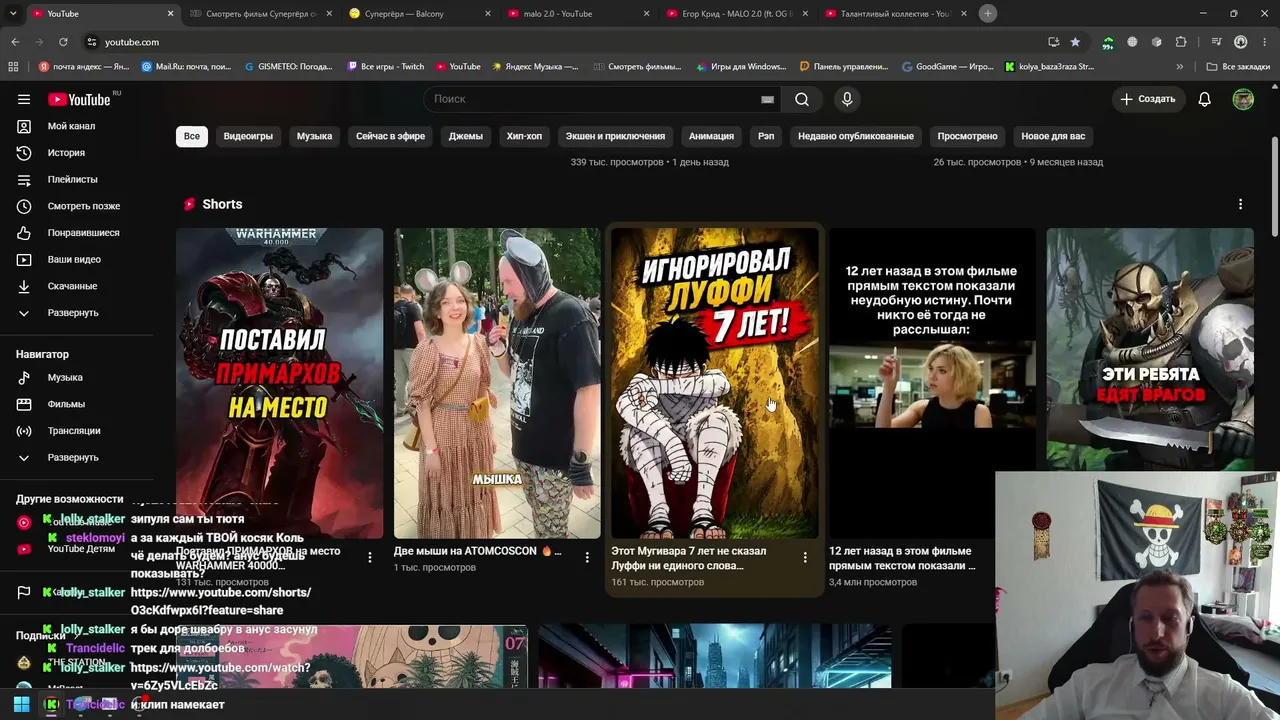This screenshot has height=720, width=1280.
Task: Open options for Этот Мугивара short
Action: point(805,557)
